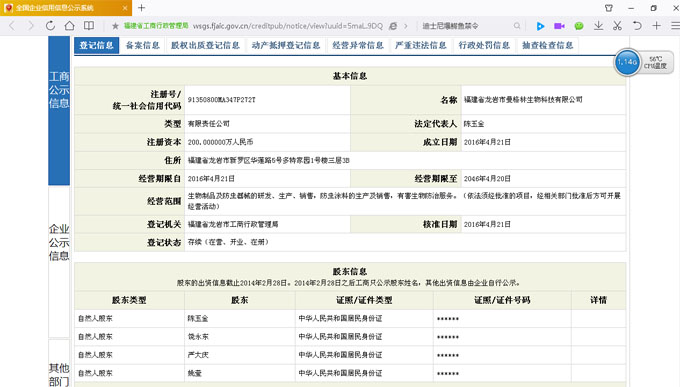Expand the chevron next to address bar
Image resolution: width=680 pixels, height=387 pixels.
pyautogui.click(x=406, y=26)
